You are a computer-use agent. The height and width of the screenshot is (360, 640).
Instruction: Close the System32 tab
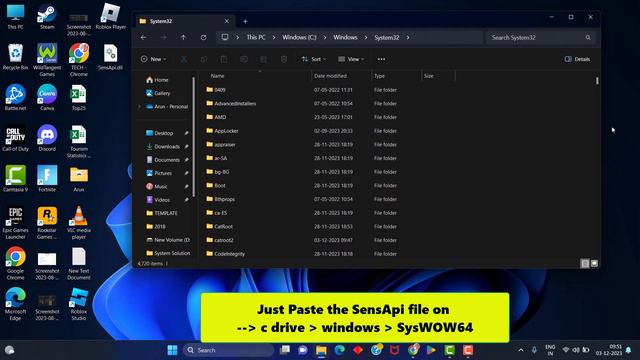coord(227,21)
